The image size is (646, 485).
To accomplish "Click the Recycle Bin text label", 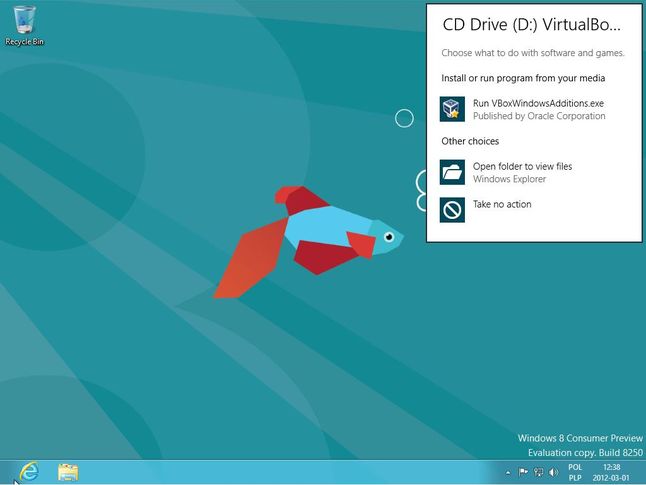I will (24, 42).
